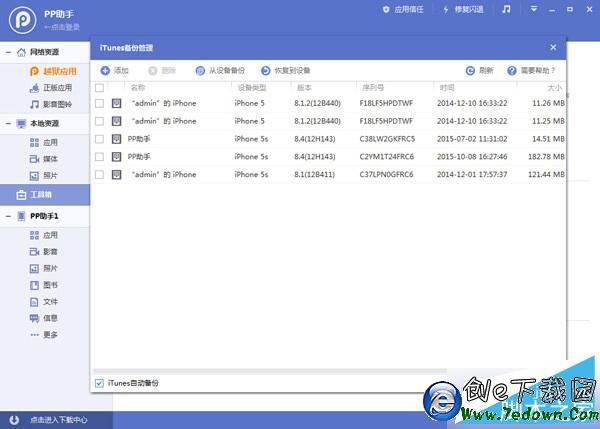Screen dimensions: 600x429
Task: Sort by the 序列号 column header
Action: pos(373,88)
